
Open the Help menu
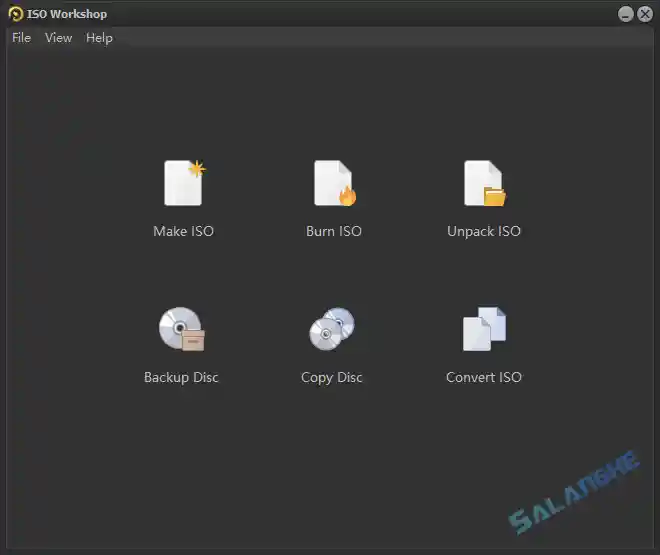(99, 38)
